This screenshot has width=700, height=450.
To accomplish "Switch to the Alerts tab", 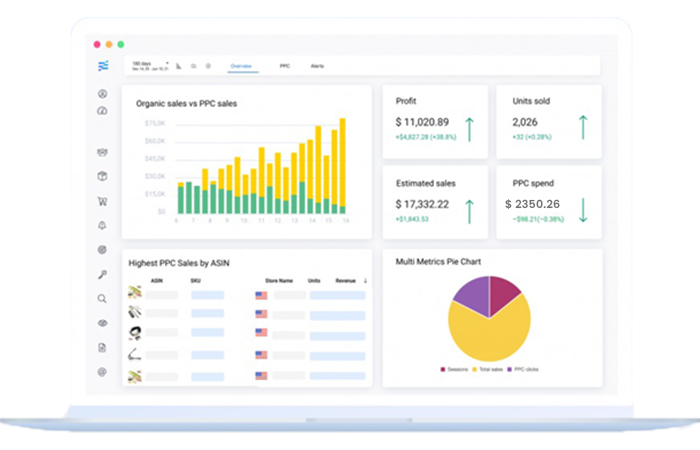I will click(x=317, y=66).
